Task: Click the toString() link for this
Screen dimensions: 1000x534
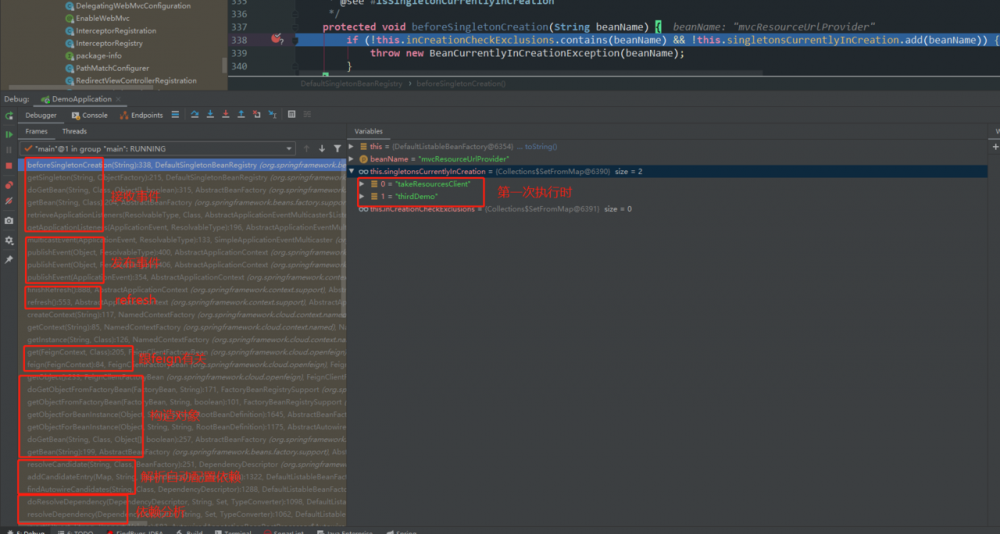Action: (540, 147)
